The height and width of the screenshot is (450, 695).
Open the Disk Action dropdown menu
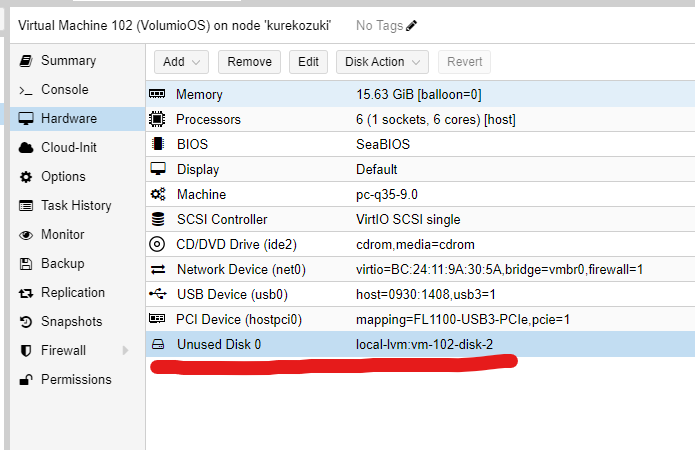pyautogui.click(x=382, y=62)
